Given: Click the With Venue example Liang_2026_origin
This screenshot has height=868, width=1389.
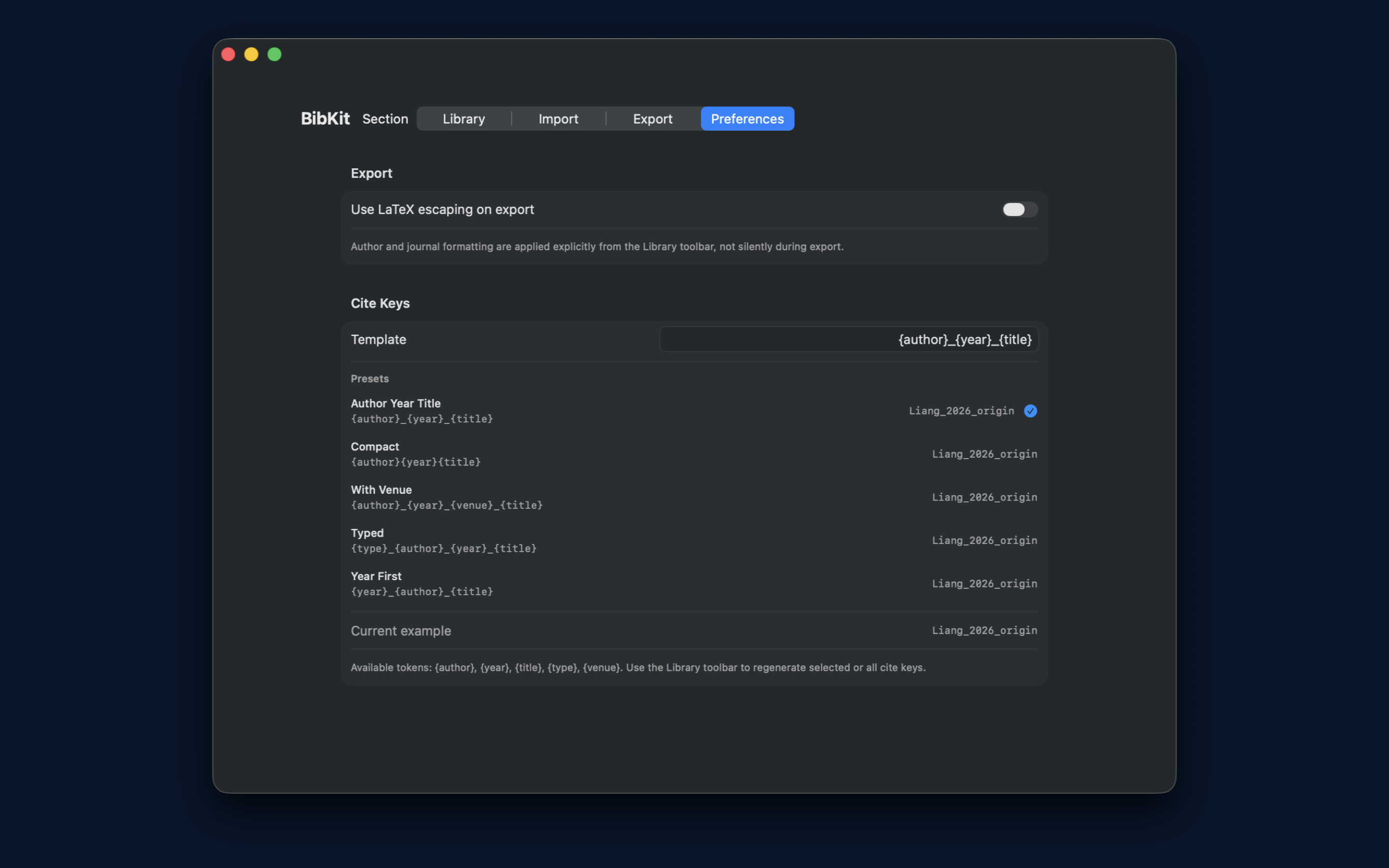Looking at the screenshot, I should point(984,497).
